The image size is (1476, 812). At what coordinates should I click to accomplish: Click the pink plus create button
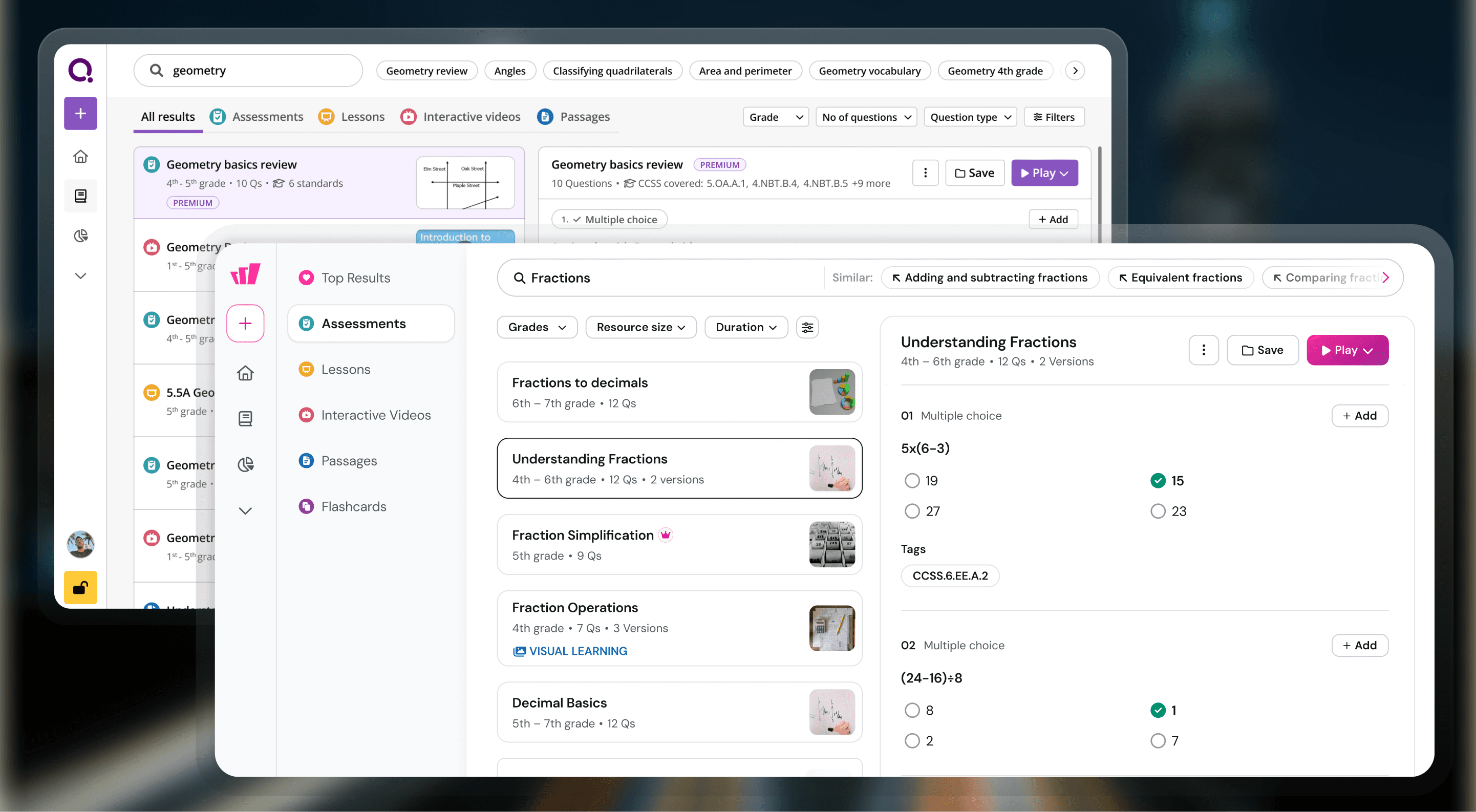pos(245,323)
